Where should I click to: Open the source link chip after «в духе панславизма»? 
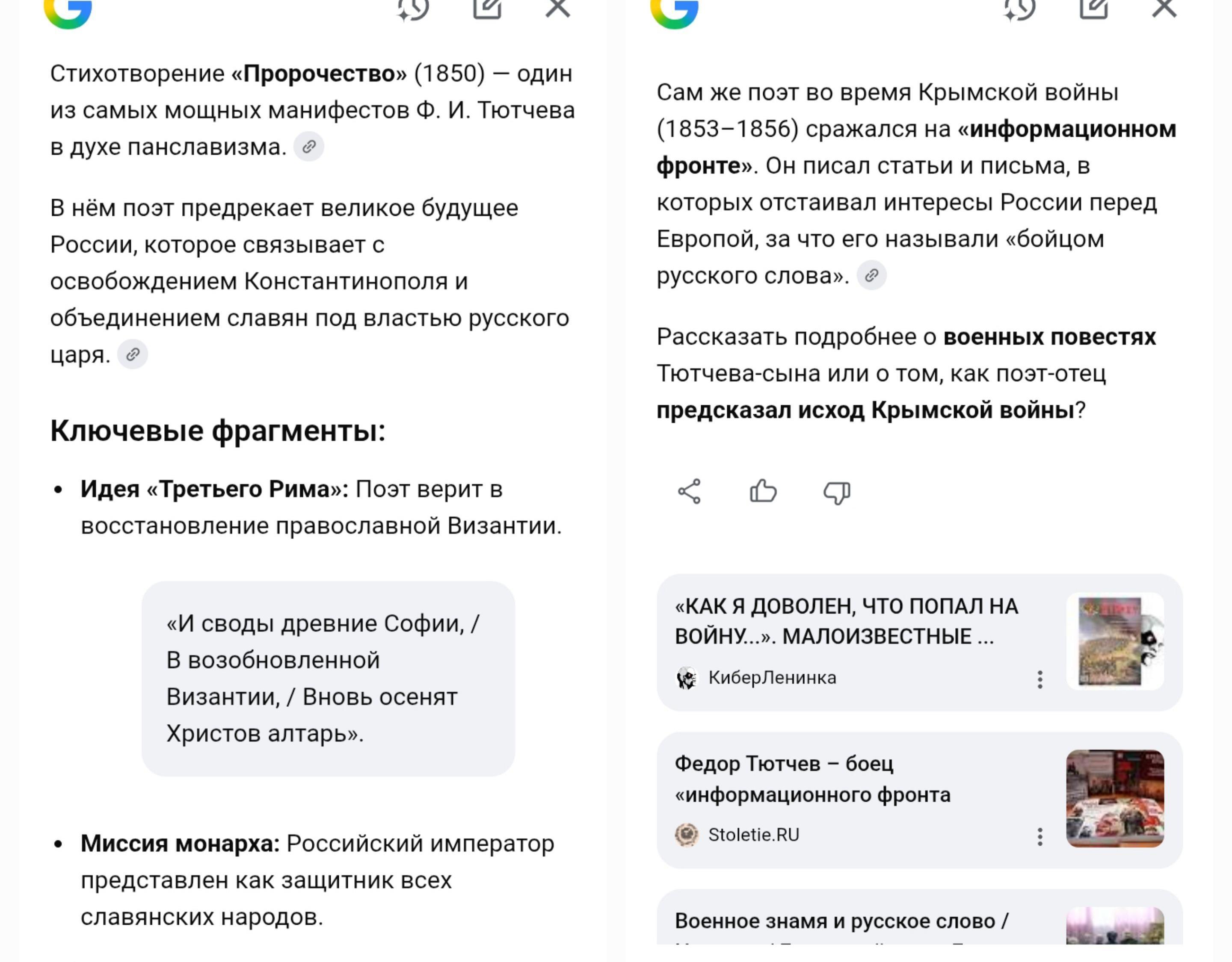tap(308, 147)
